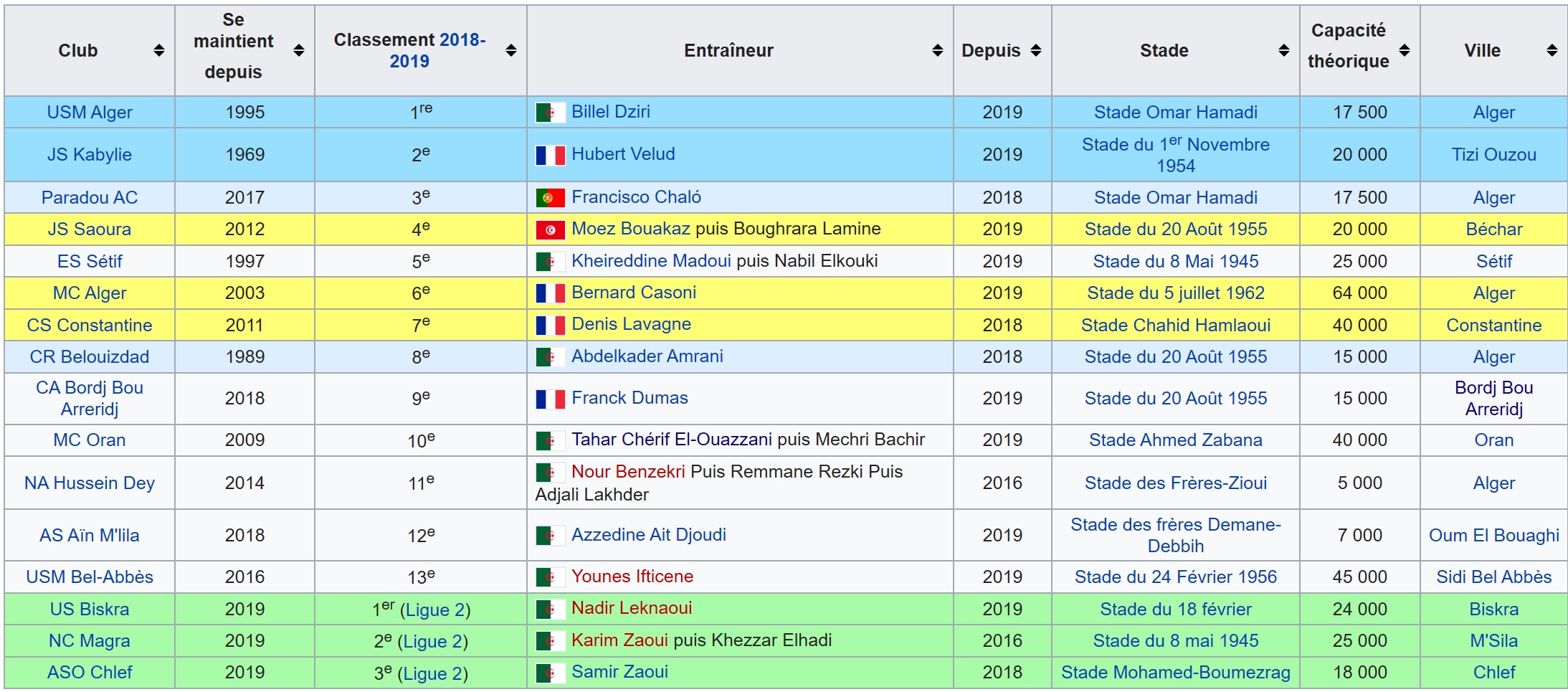Screen dimensions: 1568x692
Task: Click Algerian flag beside Nour Benzekri
Action: (x=550, y=473)
